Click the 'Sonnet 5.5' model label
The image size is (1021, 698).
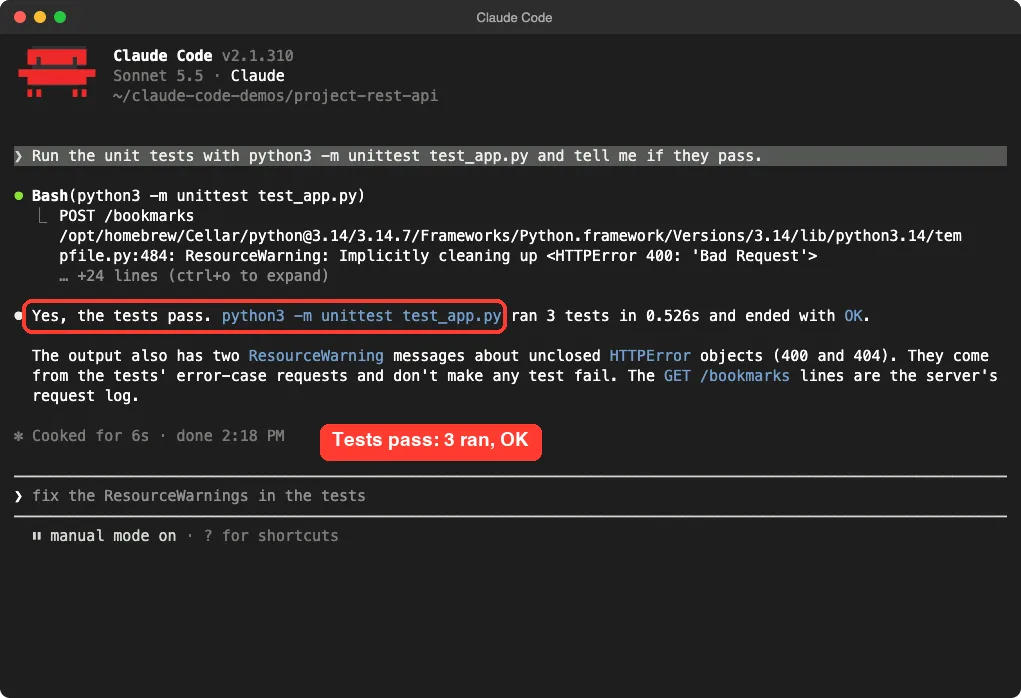[158, 76]
